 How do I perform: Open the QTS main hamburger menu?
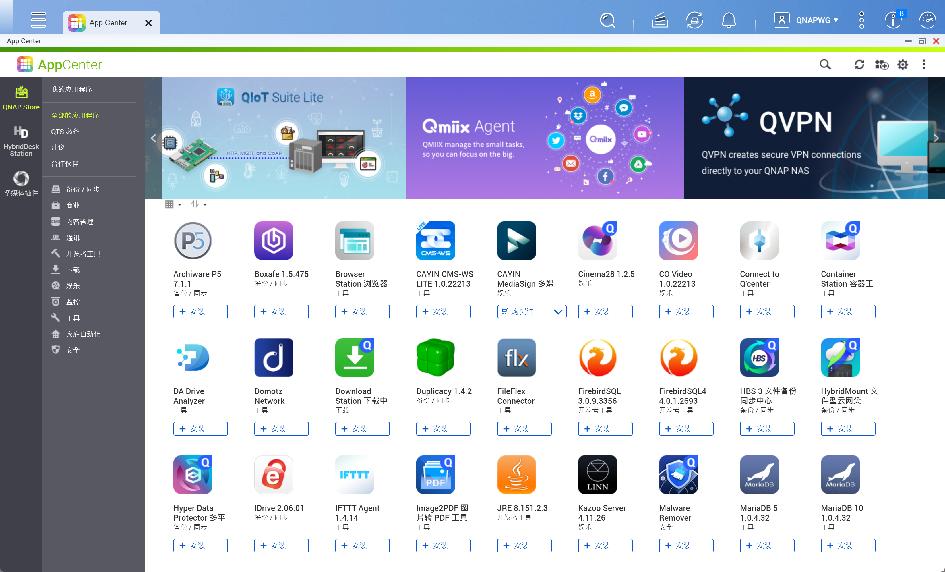38,20
